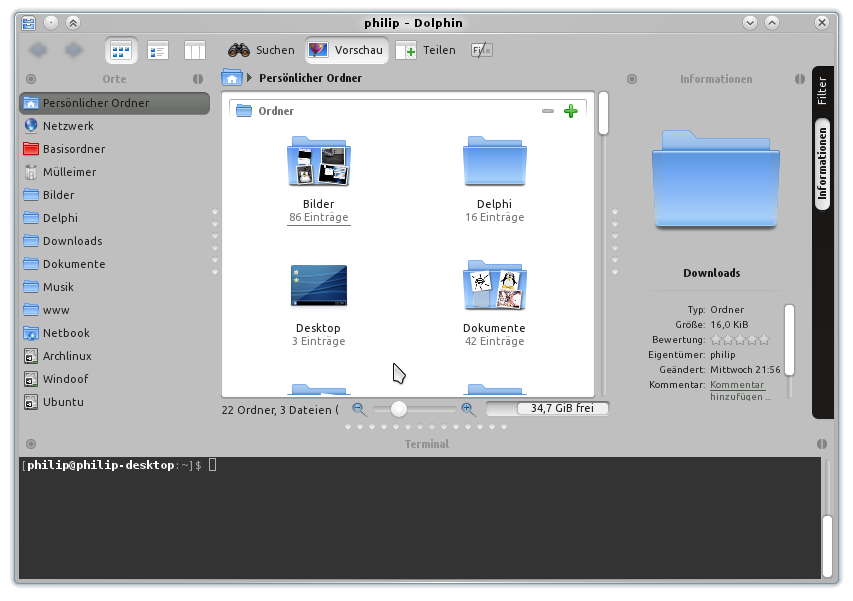Click the 'Typ: Ordner' value in info panel
Screen dimensions: 853x601
pos(727,309)
